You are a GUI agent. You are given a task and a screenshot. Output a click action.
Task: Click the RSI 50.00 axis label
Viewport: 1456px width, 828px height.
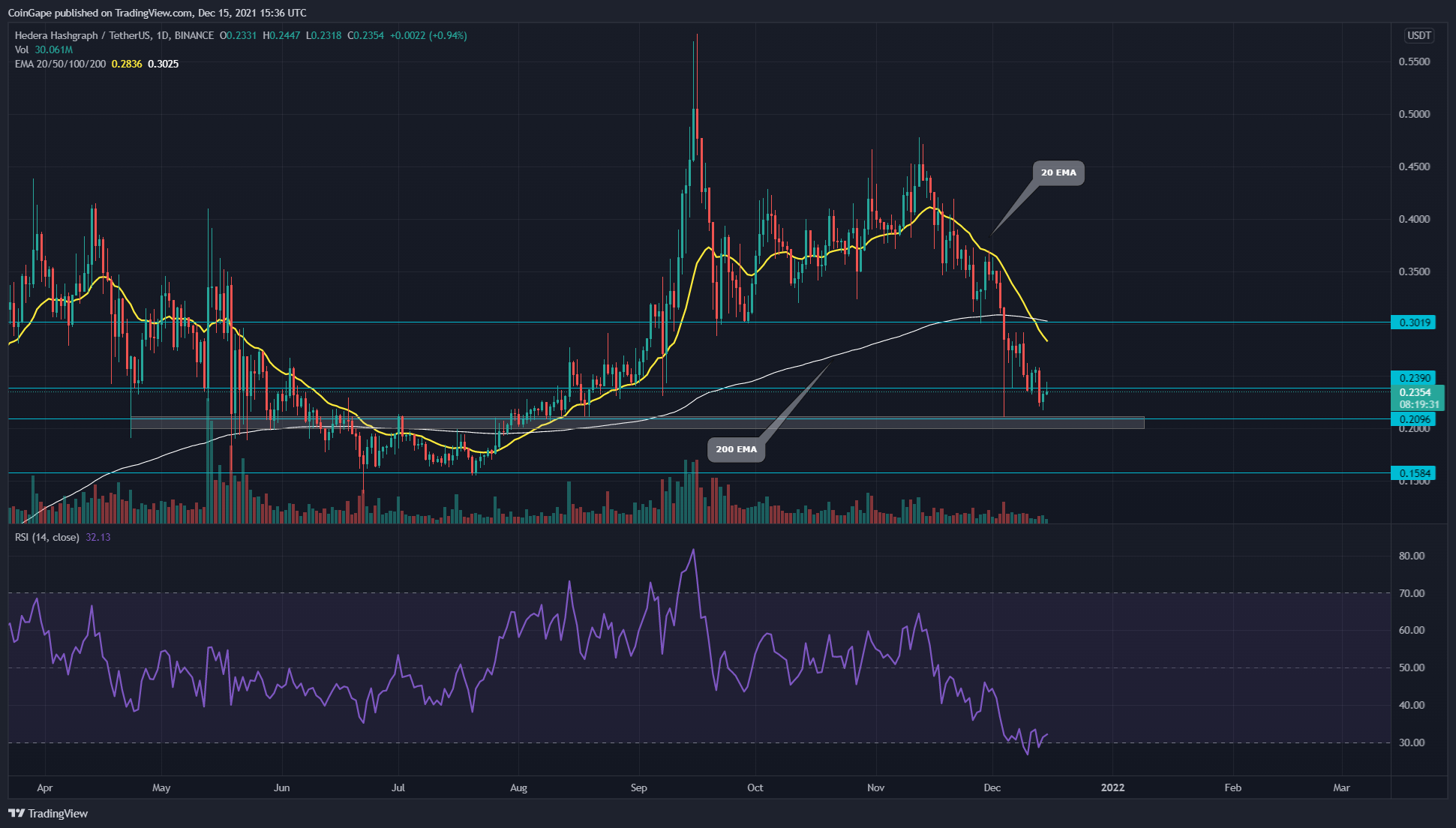tap(1412, 667)
